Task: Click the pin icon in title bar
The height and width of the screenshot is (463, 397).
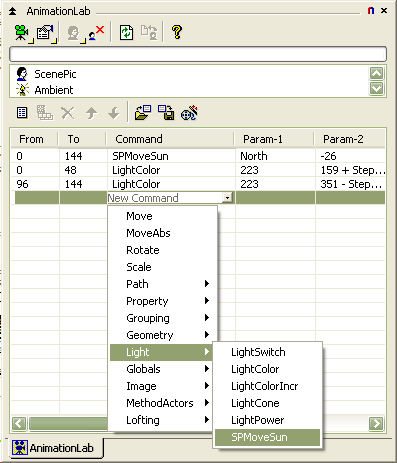Action: point(371,11)
